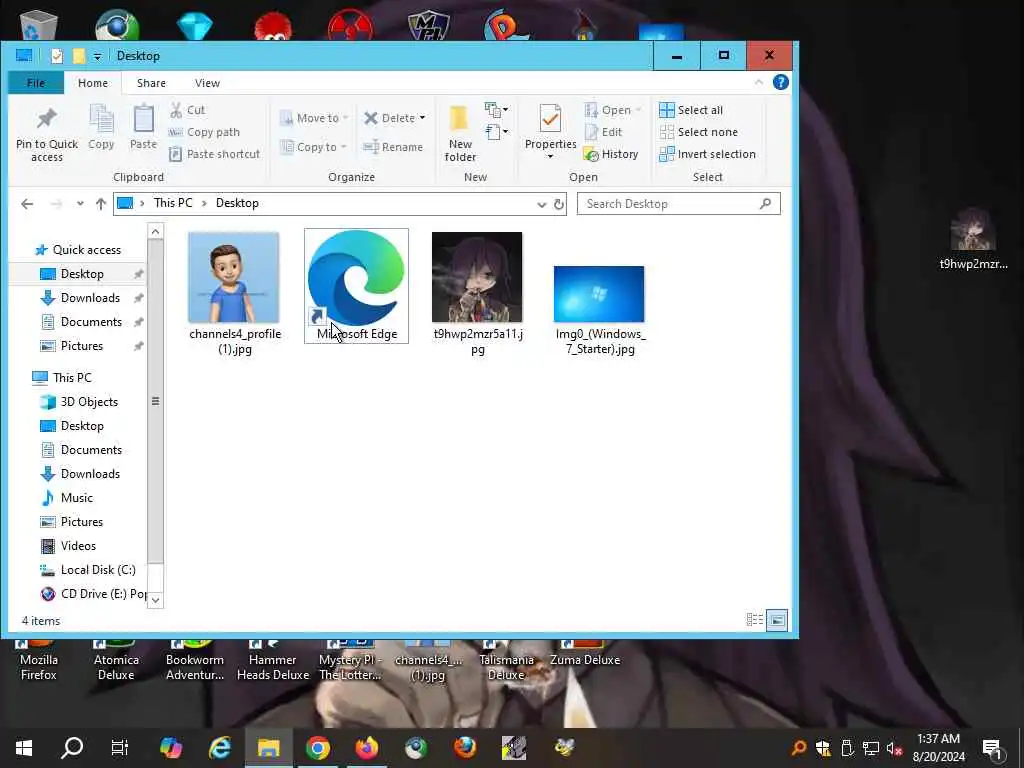
Task: Open the notification center icon
Action: [993, 749]
